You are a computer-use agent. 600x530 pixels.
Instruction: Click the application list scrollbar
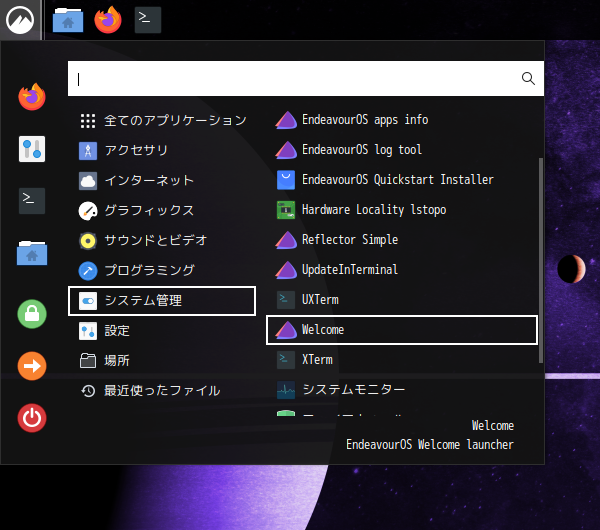(x=541, y=260)
